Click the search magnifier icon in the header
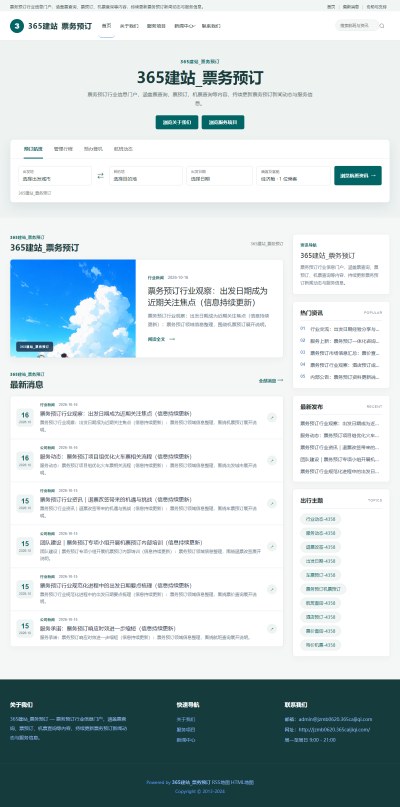Image resolution: width=400 pixels, height=807 pixels. pyautogui.click(x=382, y=26)
